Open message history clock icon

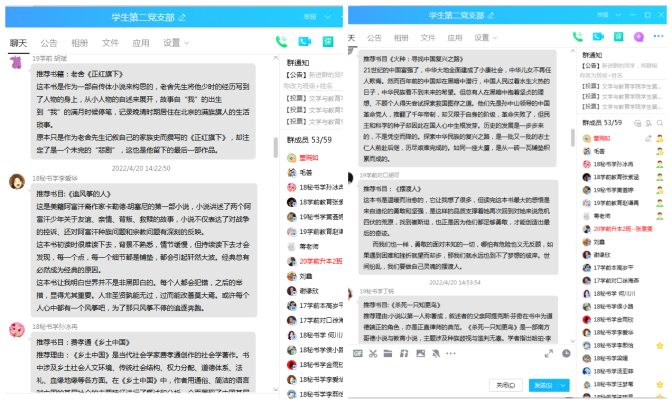[x=566, y=353]
